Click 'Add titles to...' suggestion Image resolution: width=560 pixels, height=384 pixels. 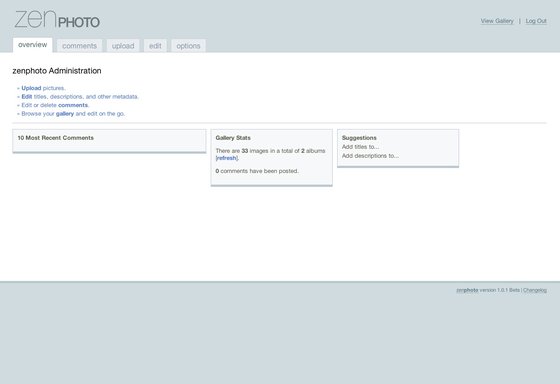360,147
